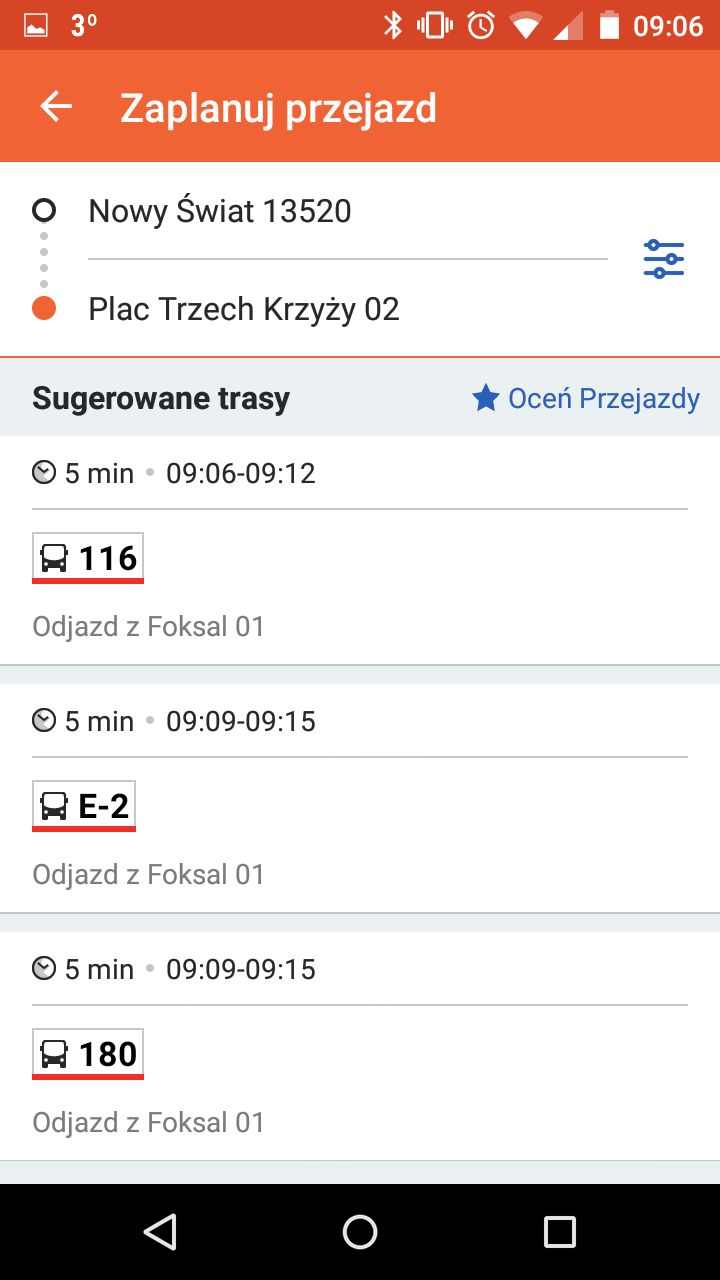This screenshot has height=1280, width=720.
Task: Open route filter settings sliders icon
Action: tap(664, 259)
